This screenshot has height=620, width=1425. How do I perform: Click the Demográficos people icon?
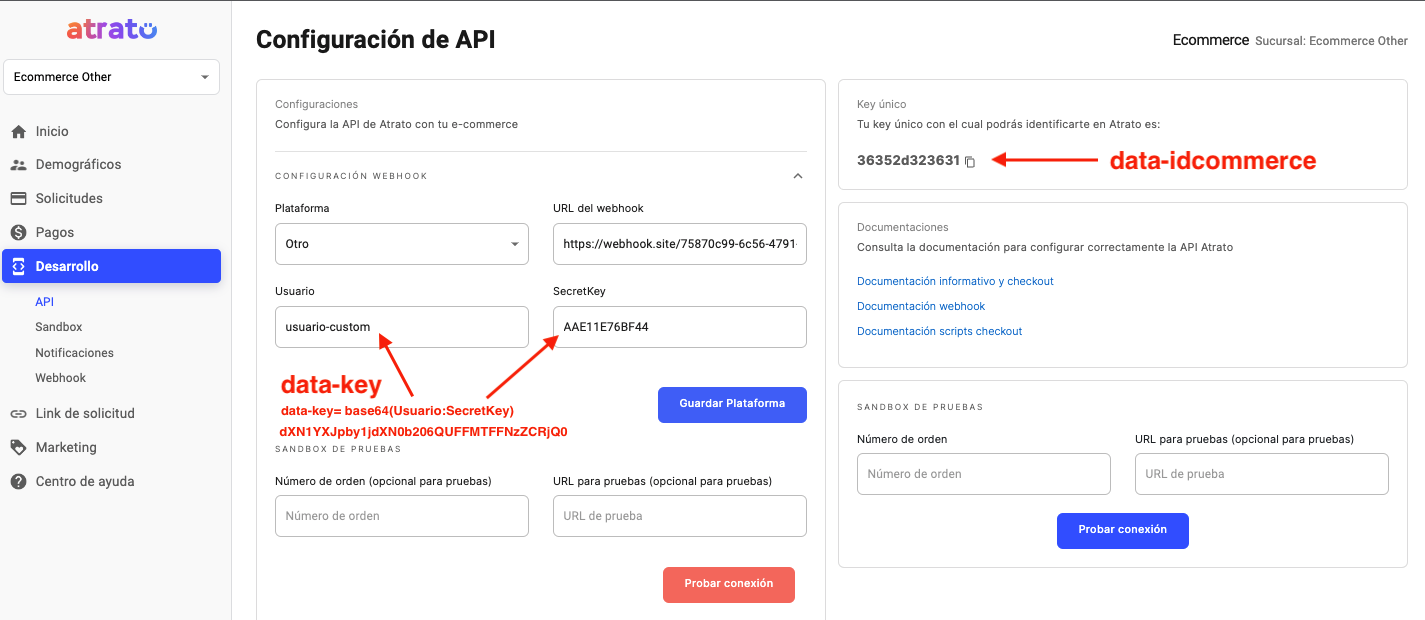point(18,164)
